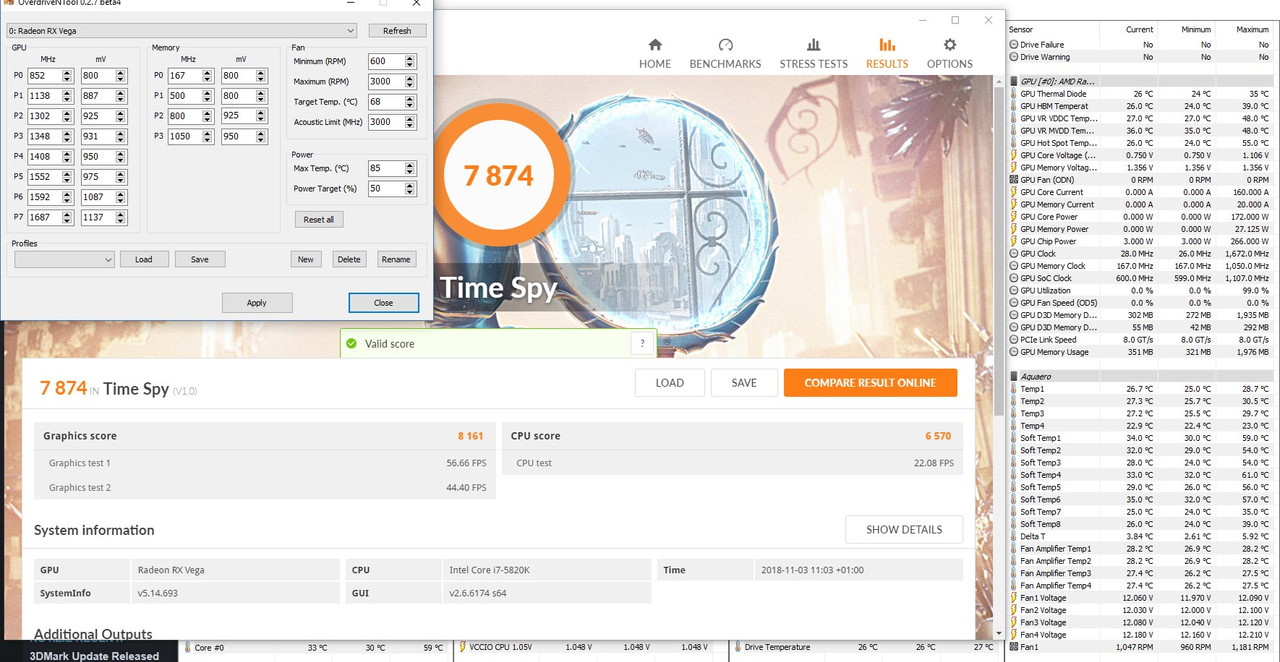This screenshot has width=1280, height=662.
Task: Delete the selected profile
Action: click(x=349, y=259)
